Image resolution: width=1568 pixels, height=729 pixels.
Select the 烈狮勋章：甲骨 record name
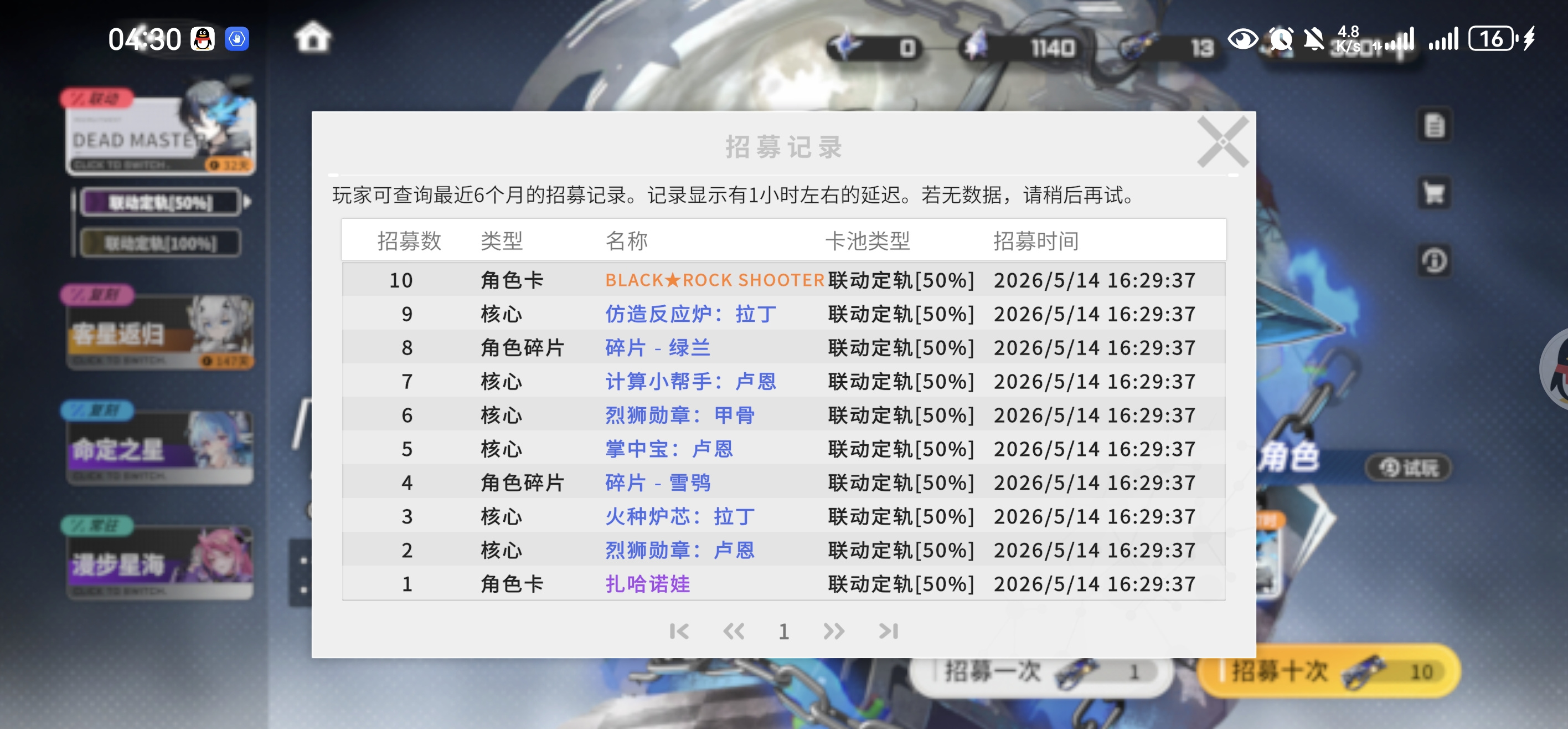click(x=680, y=415)
